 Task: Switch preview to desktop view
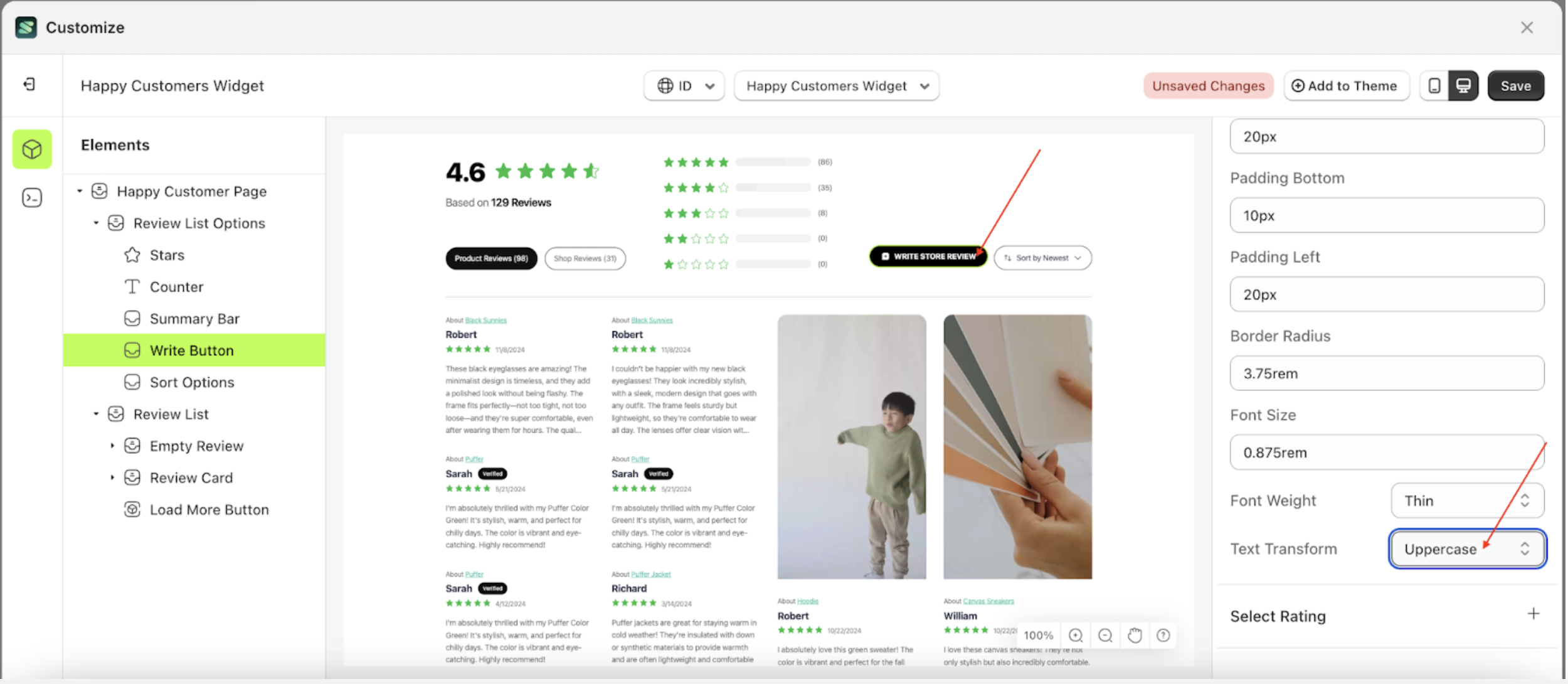1463,85
